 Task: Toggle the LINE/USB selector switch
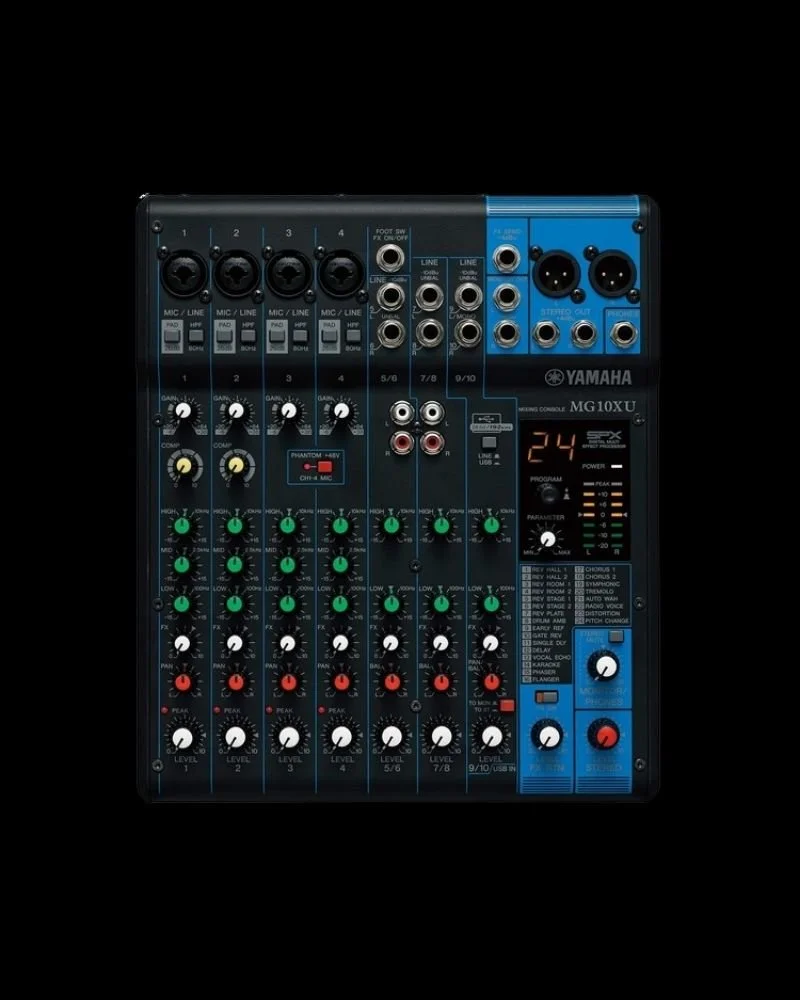491,443
